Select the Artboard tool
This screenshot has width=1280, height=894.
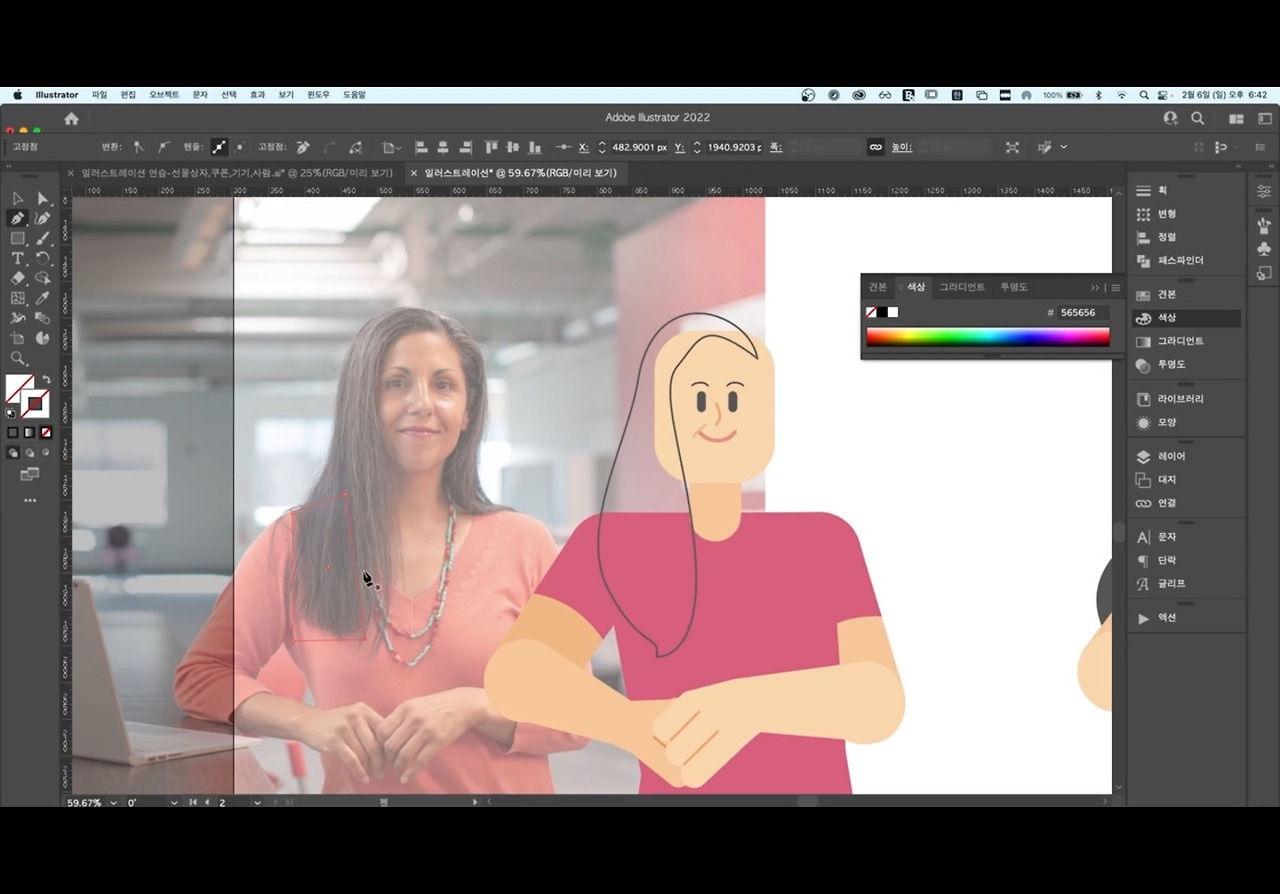point(18,338)
